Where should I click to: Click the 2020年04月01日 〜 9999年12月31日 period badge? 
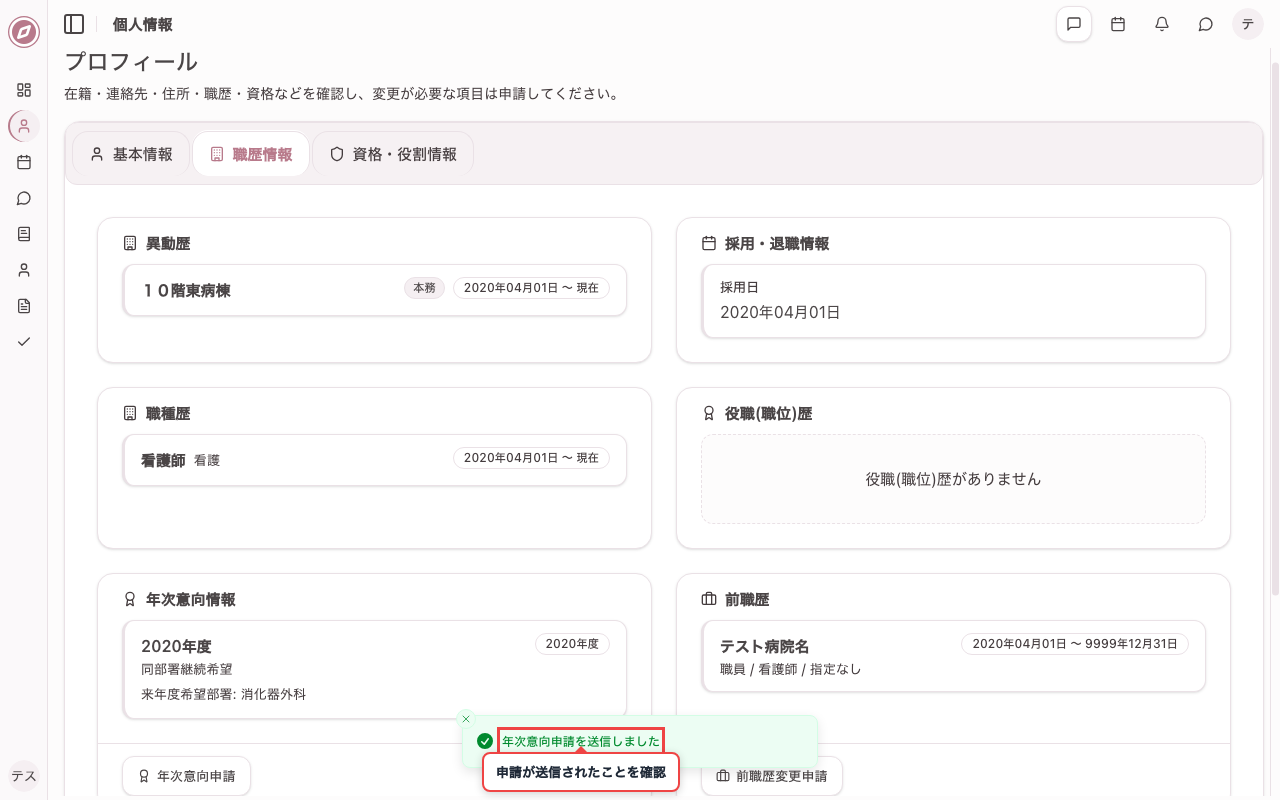pyautogui.click(x=1075, y=644)
